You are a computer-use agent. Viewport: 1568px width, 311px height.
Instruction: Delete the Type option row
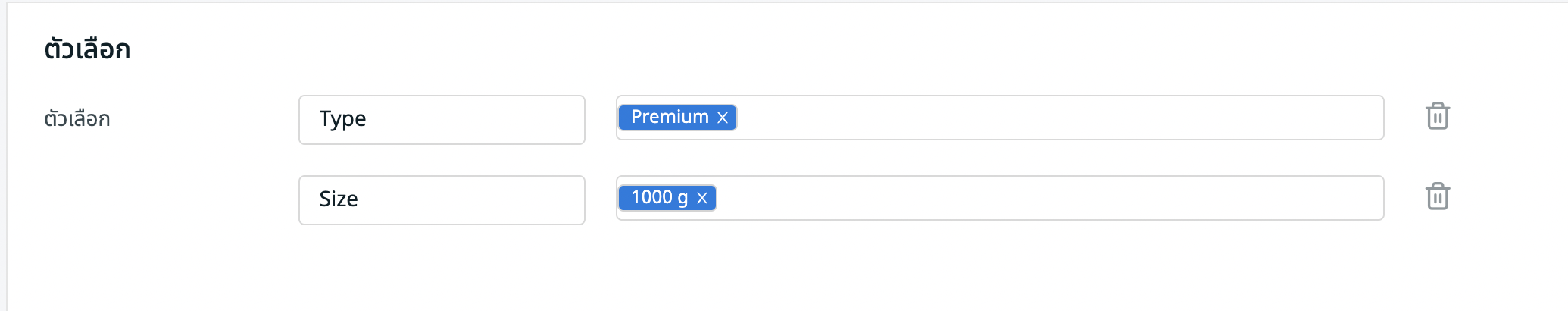click(x=1437, y=117)
